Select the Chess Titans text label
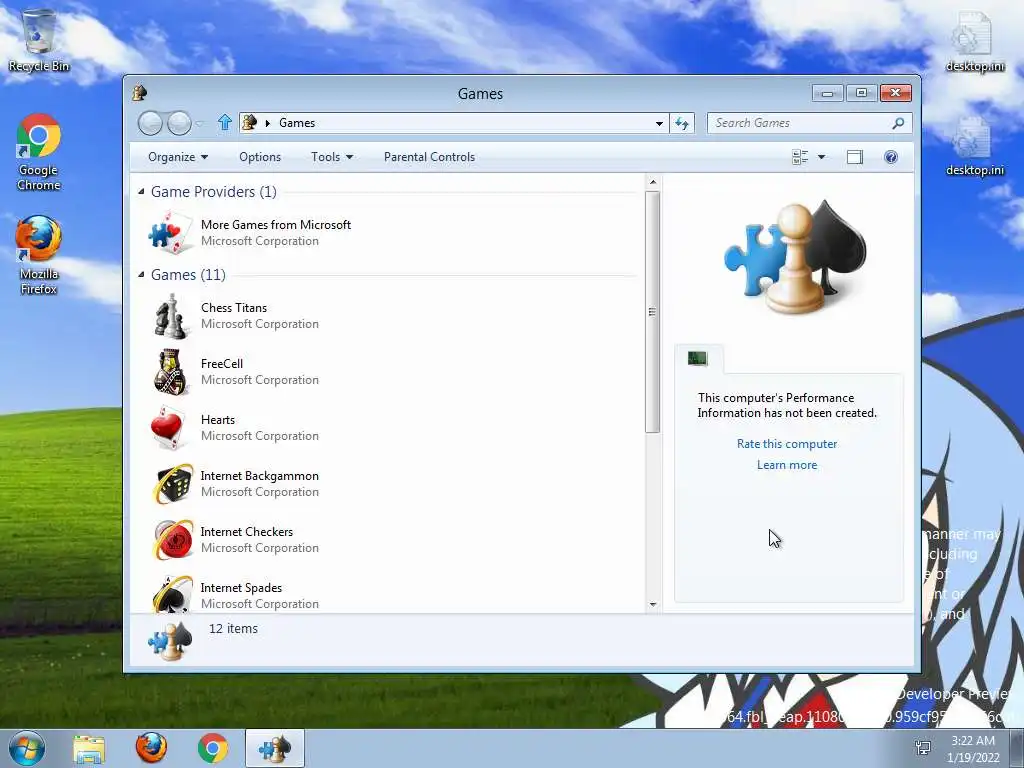Image resolution: width=1024 pixels, height=768 pixels. 234,308
